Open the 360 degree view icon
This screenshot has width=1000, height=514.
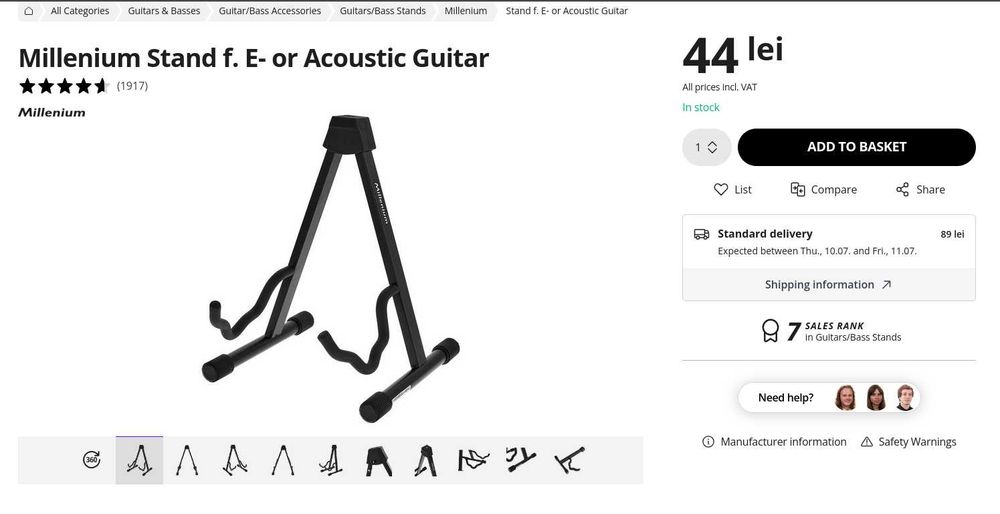coord(92,460)
